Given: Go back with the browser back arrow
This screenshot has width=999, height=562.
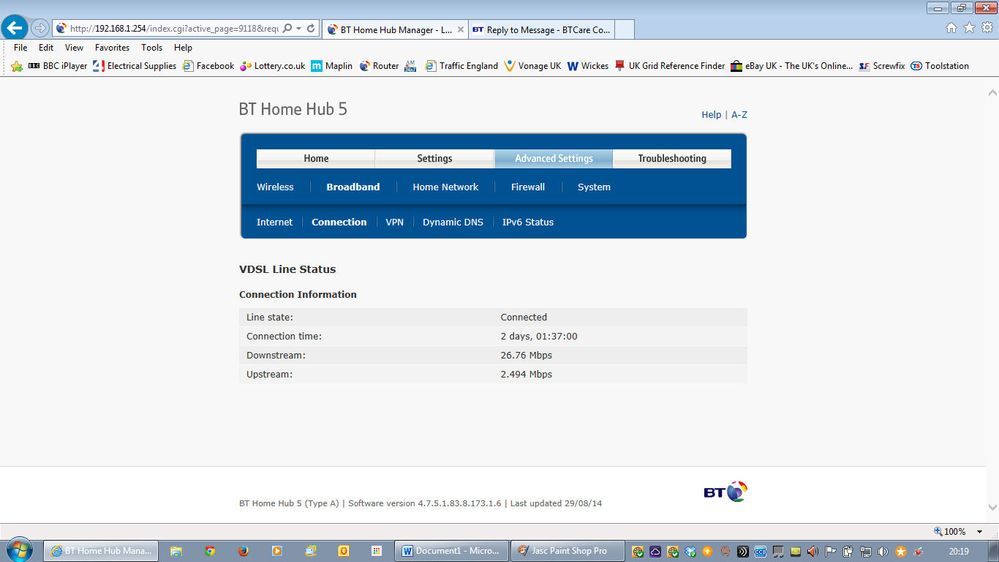Looking at the screenshot, I should 15,28.
